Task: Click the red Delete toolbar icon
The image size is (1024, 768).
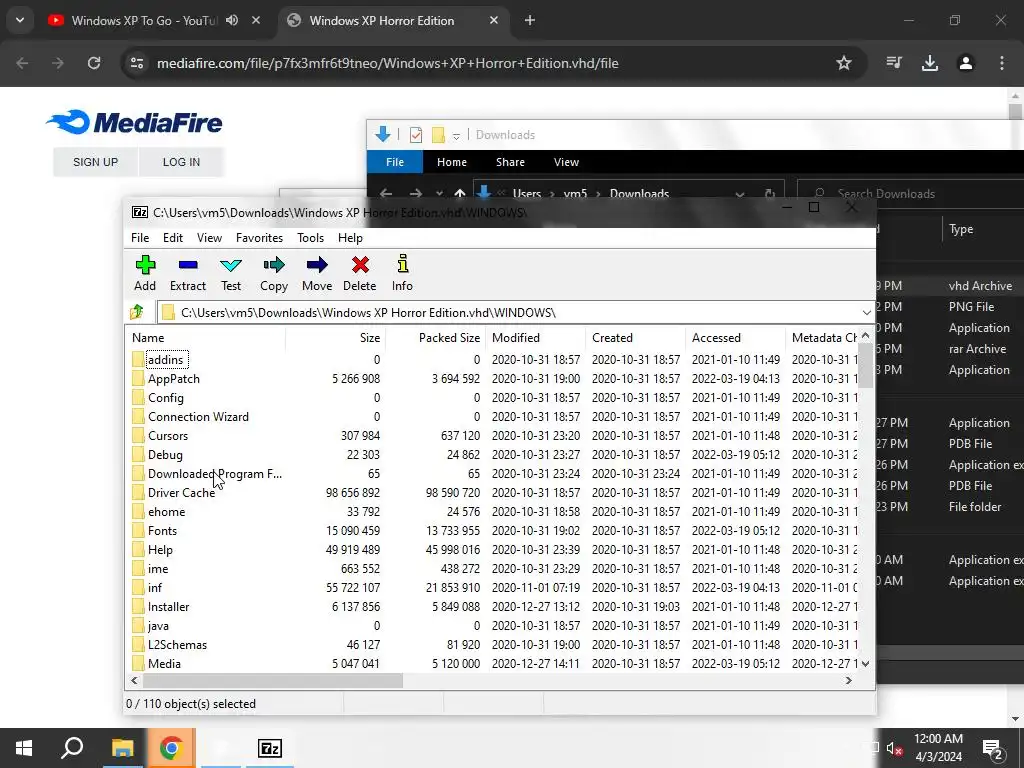Action: click(360, 273)
